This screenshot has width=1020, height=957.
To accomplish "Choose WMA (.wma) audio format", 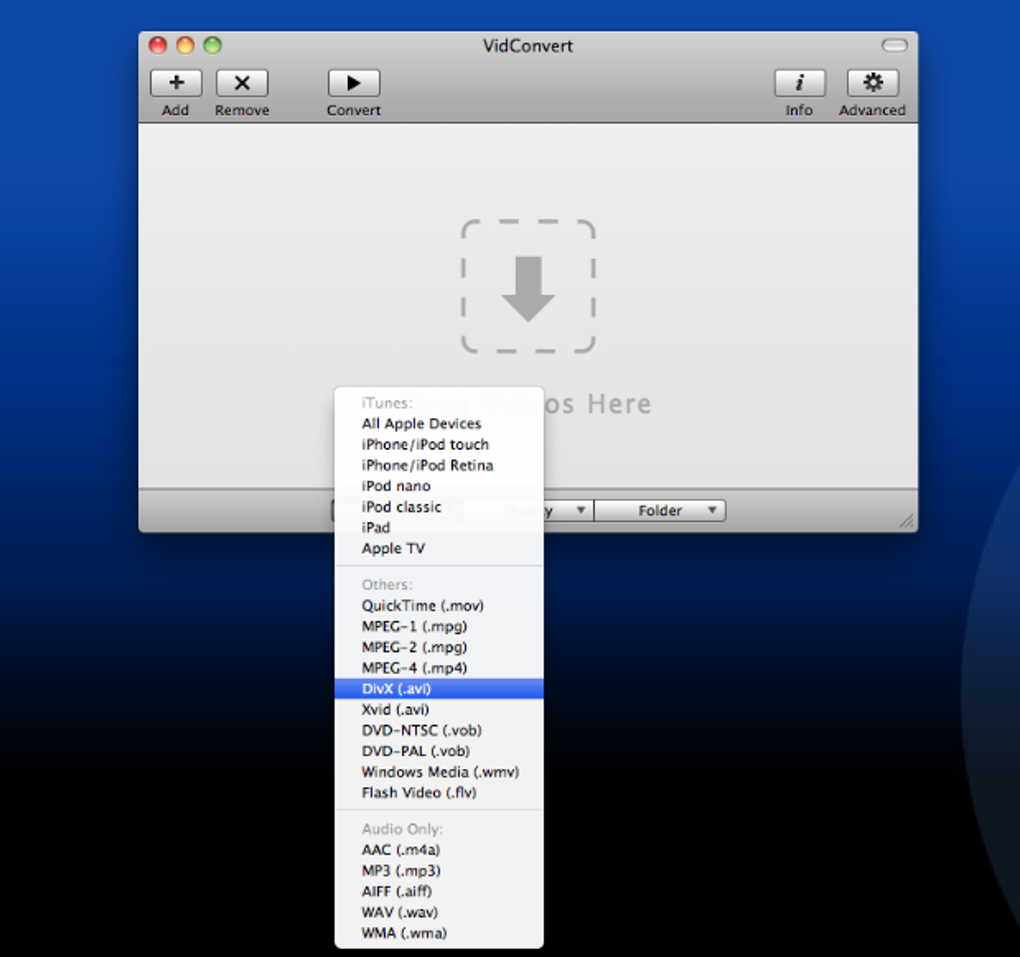I will [439, 934].
